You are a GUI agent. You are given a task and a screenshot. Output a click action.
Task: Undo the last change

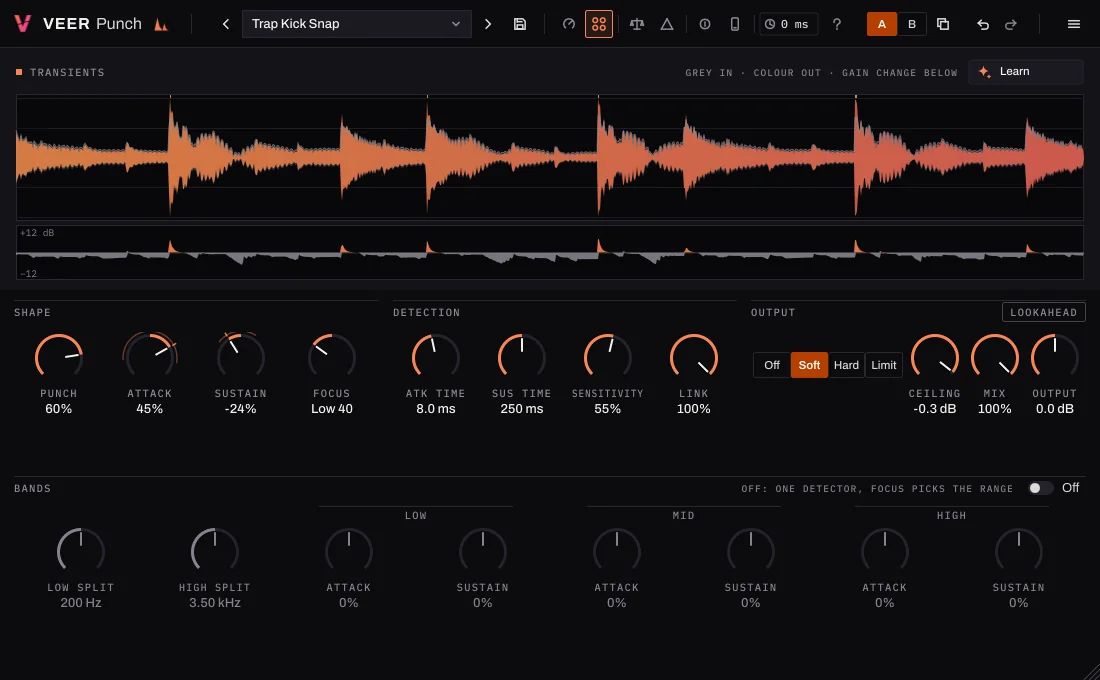tap(983, 24)
